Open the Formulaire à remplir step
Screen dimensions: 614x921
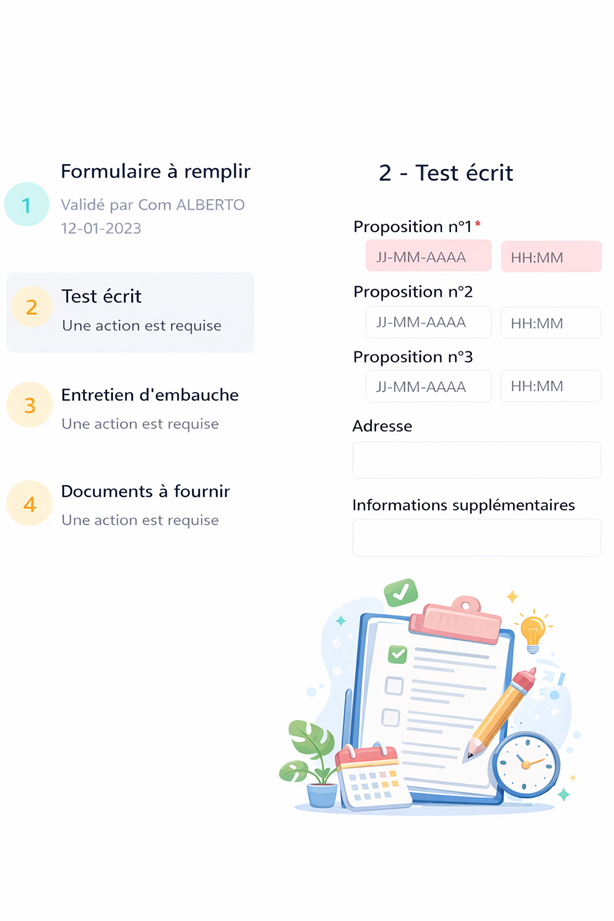[x=155, y=172]
